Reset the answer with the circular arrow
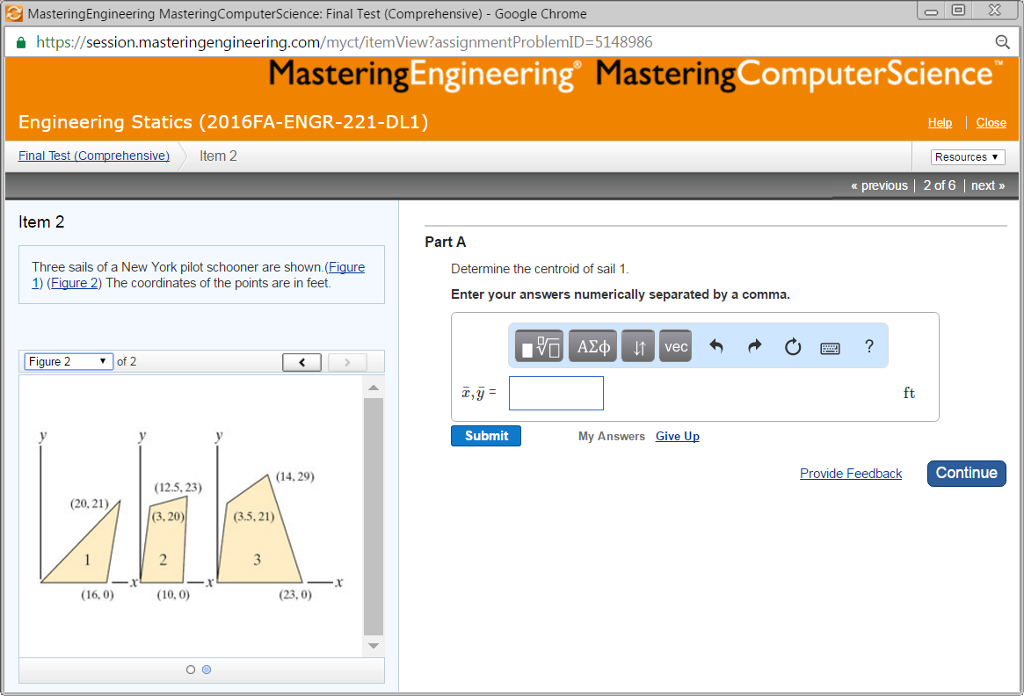The width and height of the screenshot is (1024, 696). [792, 345]
